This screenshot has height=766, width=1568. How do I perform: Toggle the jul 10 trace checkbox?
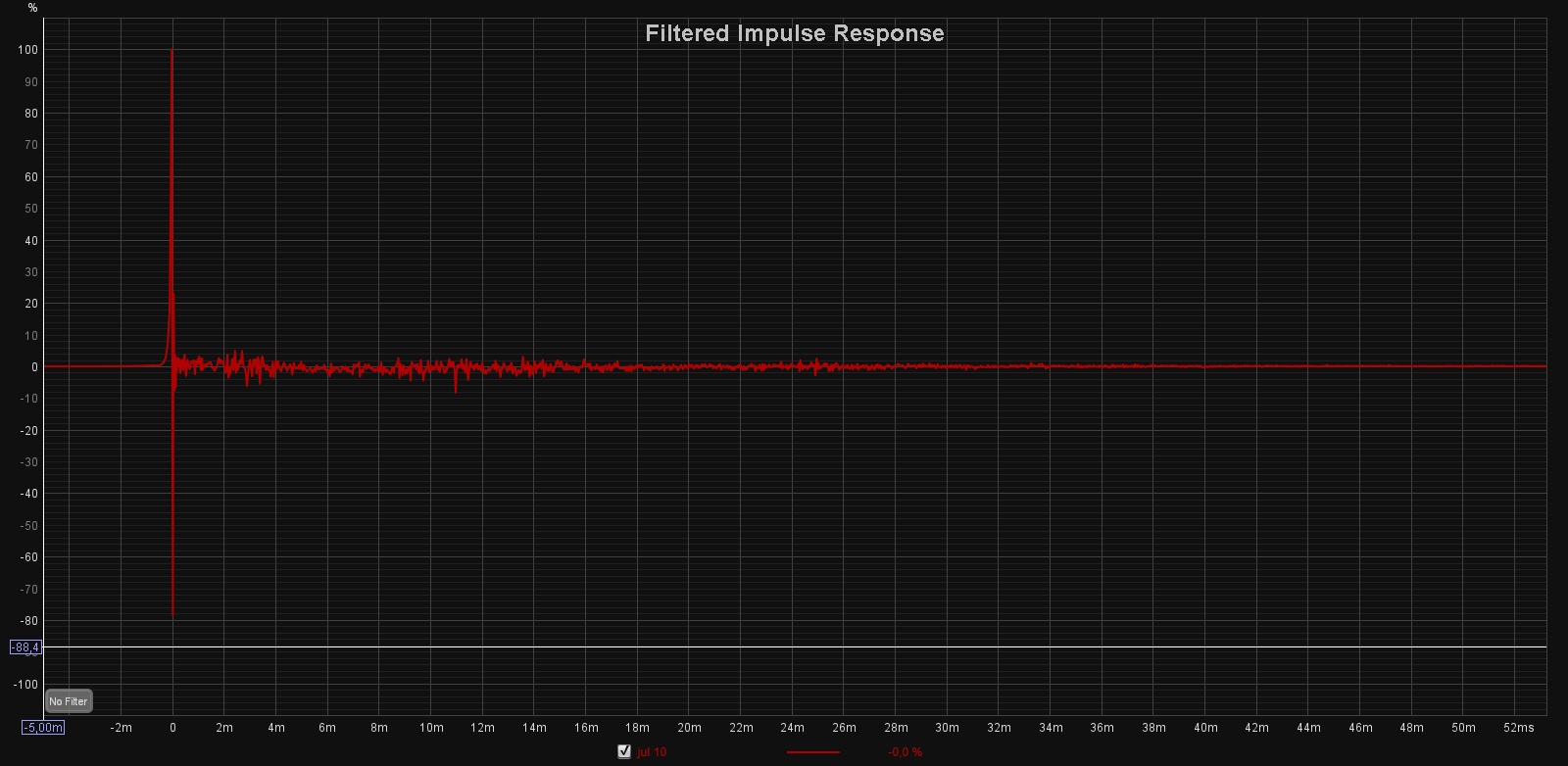click(x=624, y=751)
